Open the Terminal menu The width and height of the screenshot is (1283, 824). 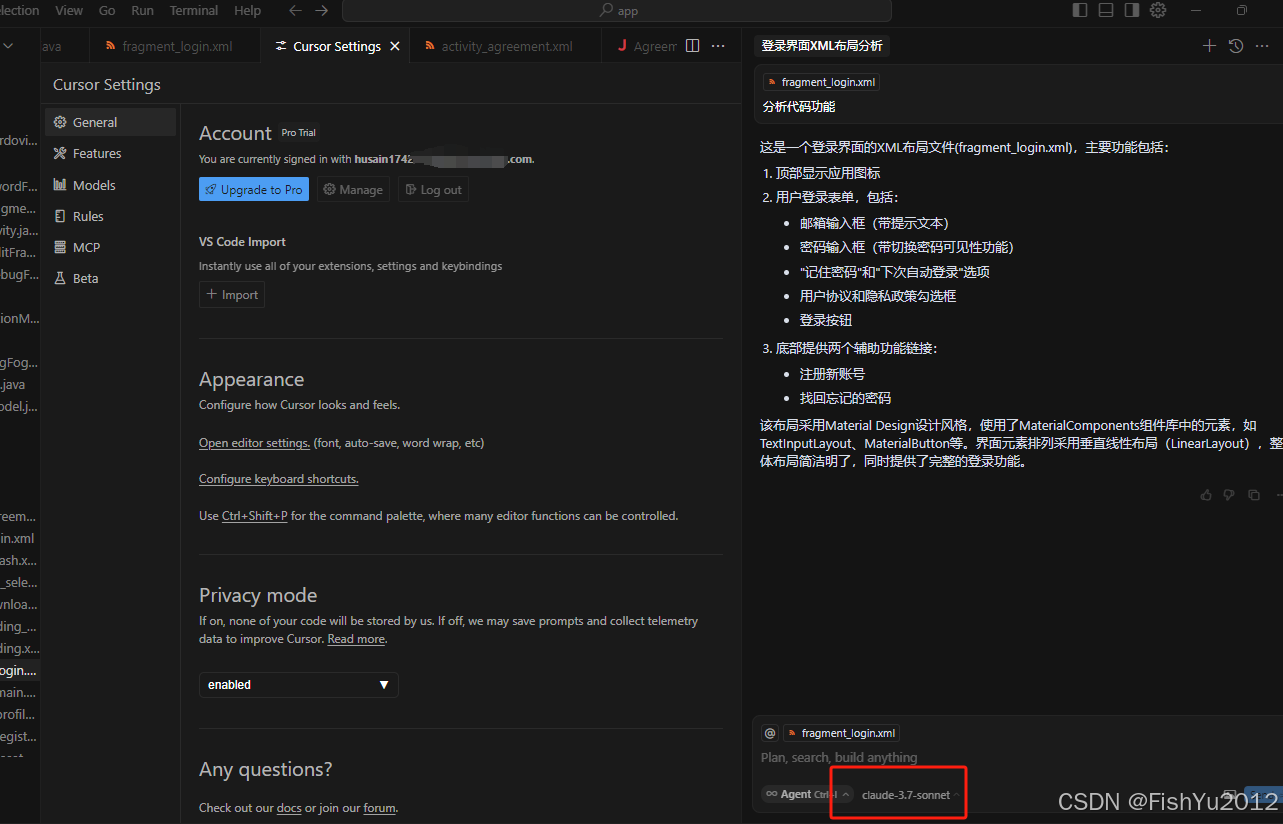click(194, 10)
